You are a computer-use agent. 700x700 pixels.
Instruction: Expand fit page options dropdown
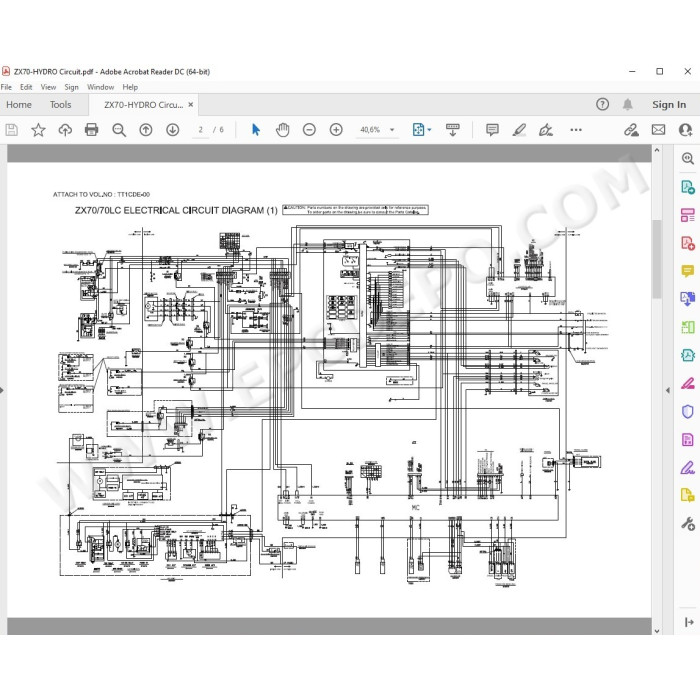[429, 130]
